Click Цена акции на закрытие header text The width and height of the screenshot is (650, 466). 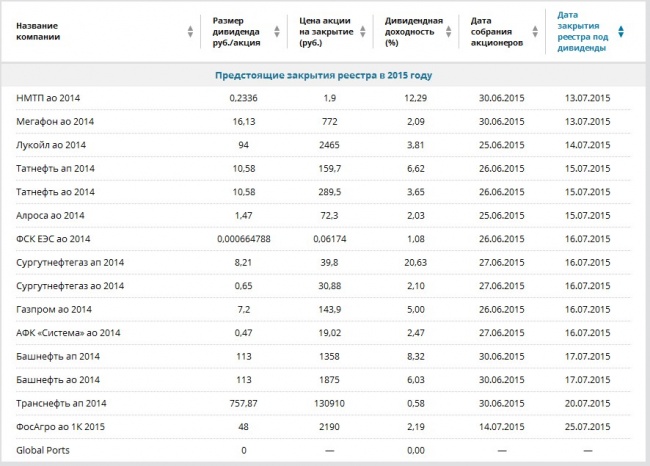click(326, 32)
